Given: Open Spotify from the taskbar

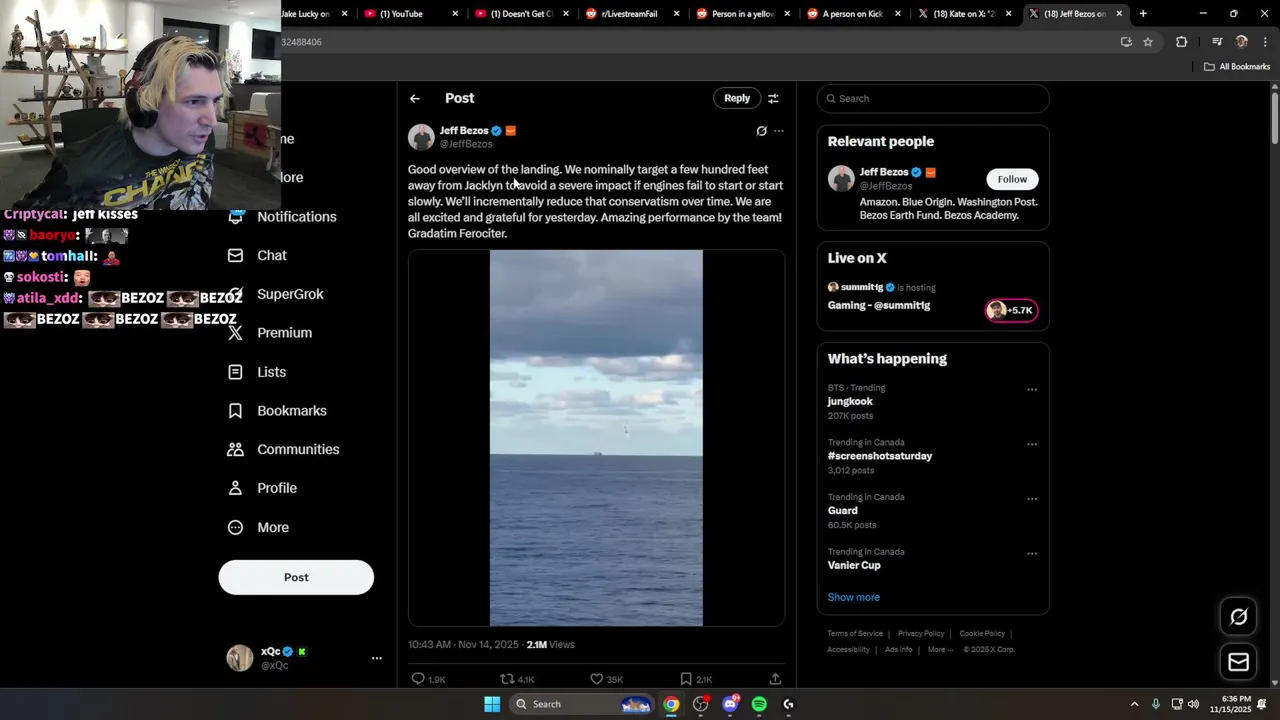Looking at the screenshot, I should [x=759, y=704].
